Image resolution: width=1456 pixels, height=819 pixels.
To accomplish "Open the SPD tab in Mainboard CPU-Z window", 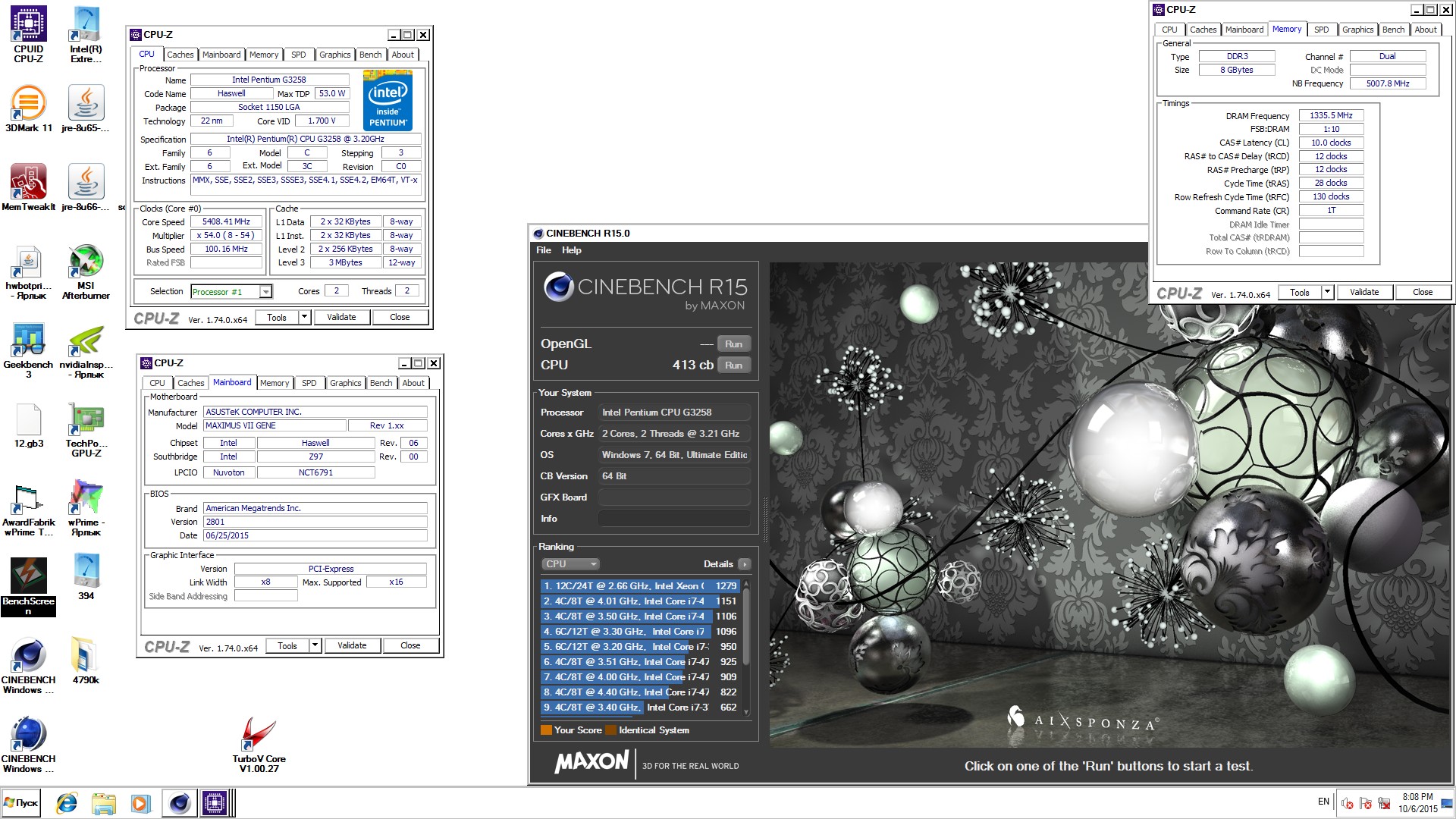I will tap(309, 384).
